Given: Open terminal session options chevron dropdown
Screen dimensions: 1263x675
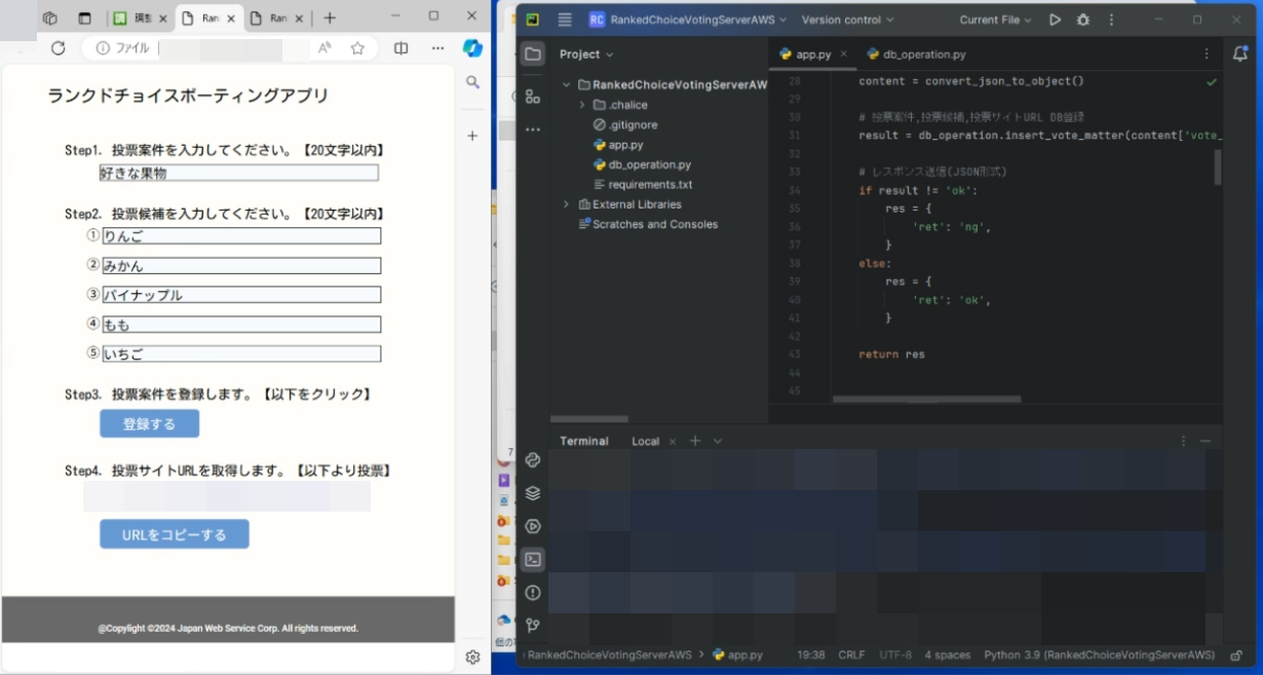Looking at the screenshot, I should (717, 441).
